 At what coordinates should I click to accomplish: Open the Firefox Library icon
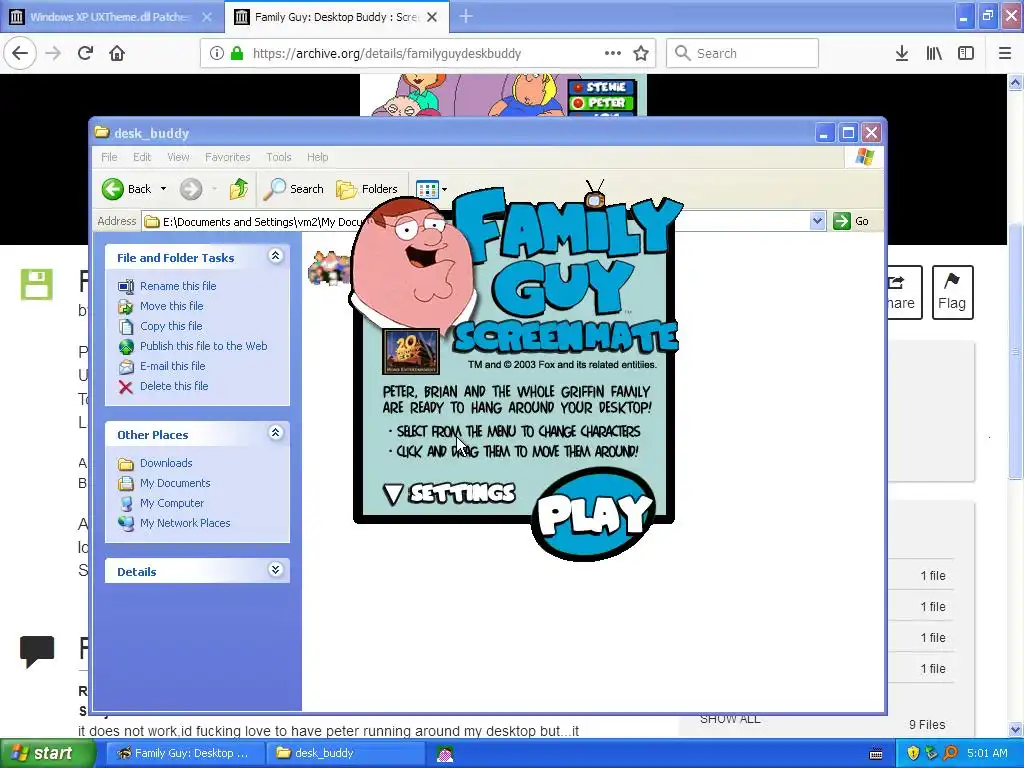tap(934, 54)
